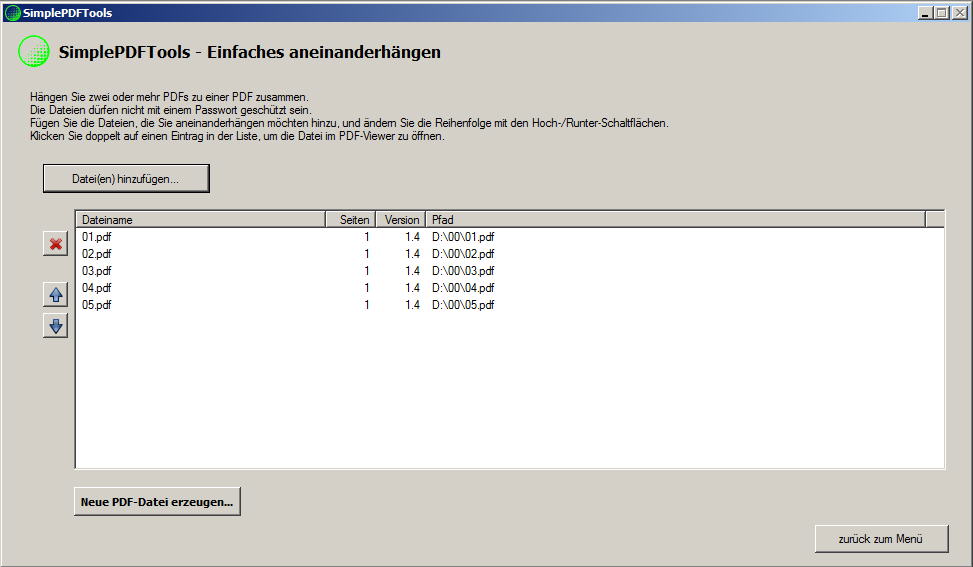Click the green SimplePDFTools logo icon

coord(34,51)
